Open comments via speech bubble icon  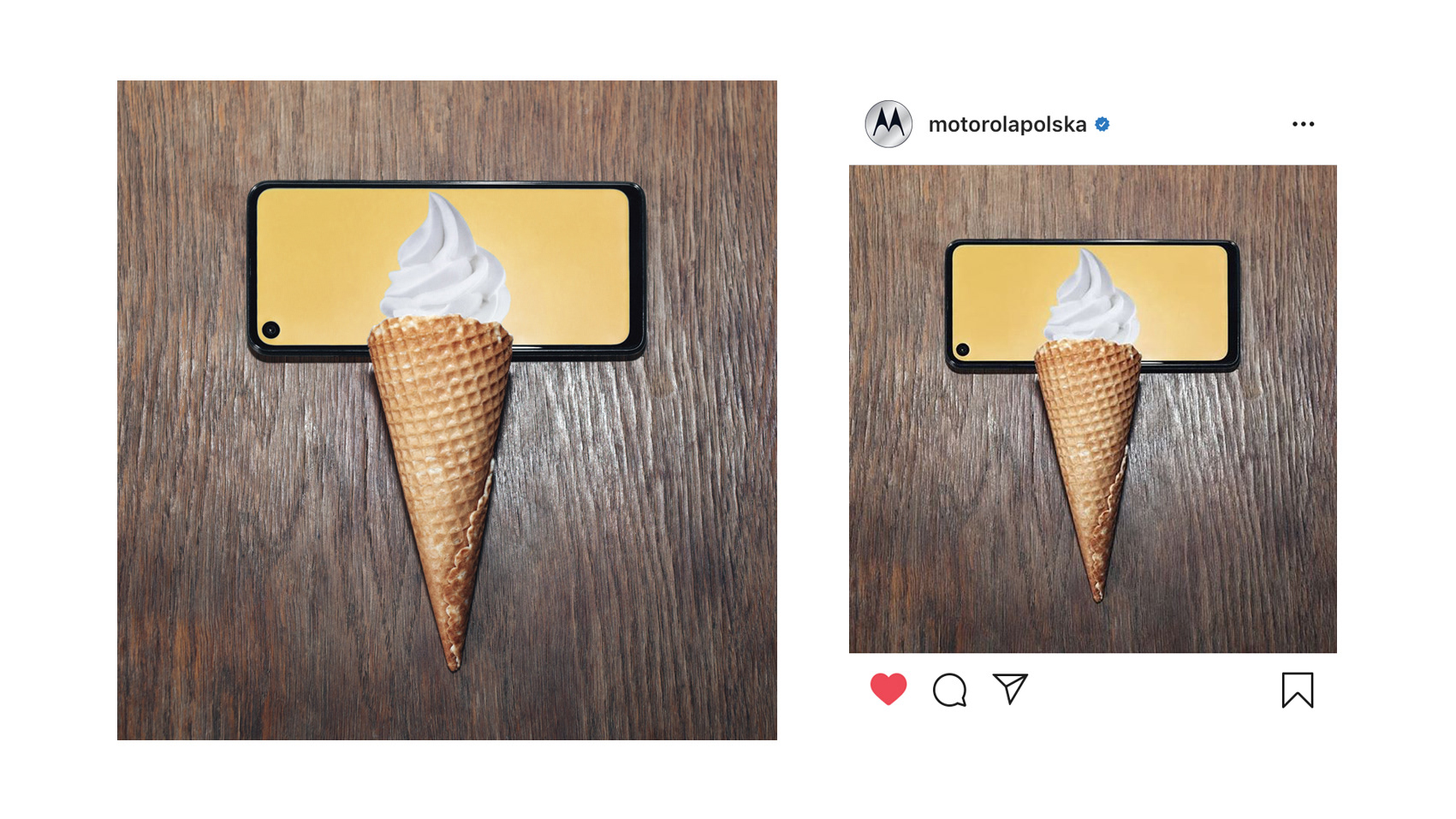[949, 690]
